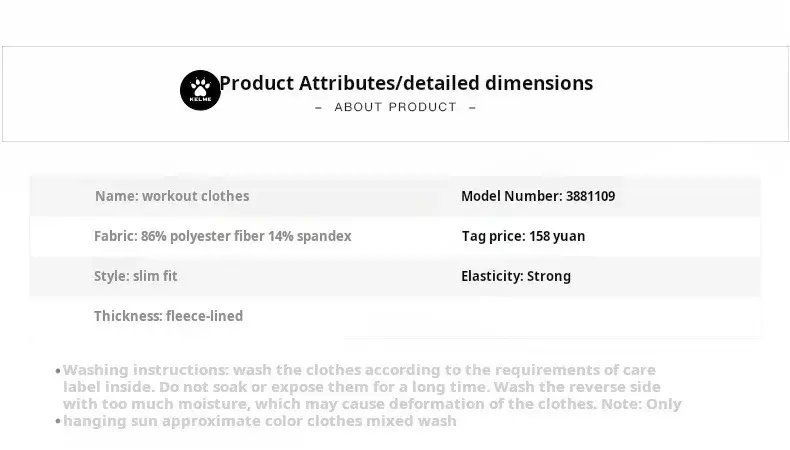Click the dash right of 'ABOUT PRODUCT'

tap(472, 107)
